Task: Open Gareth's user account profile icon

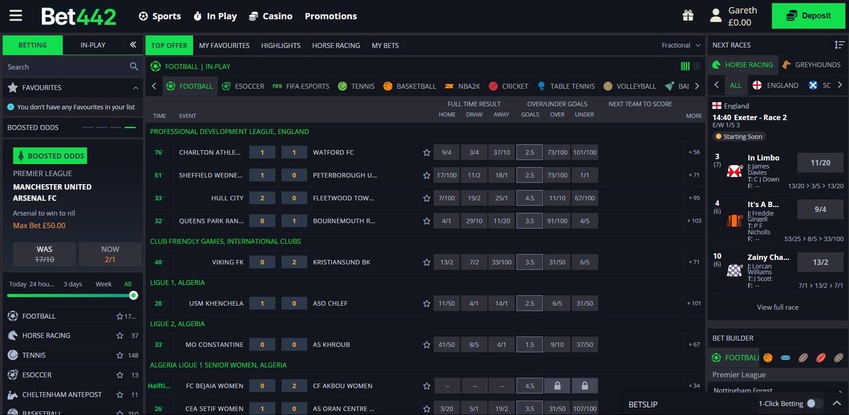Action: (716, 16)
